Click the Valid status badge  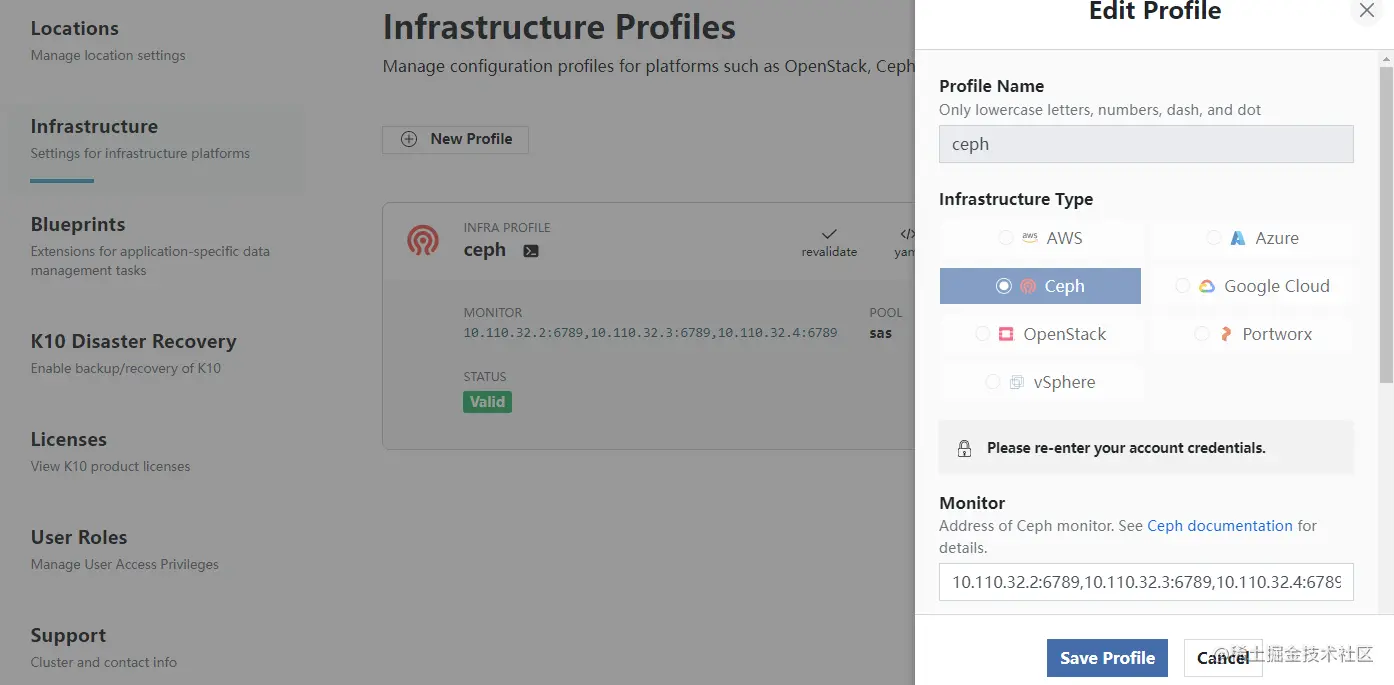point(487,402)
